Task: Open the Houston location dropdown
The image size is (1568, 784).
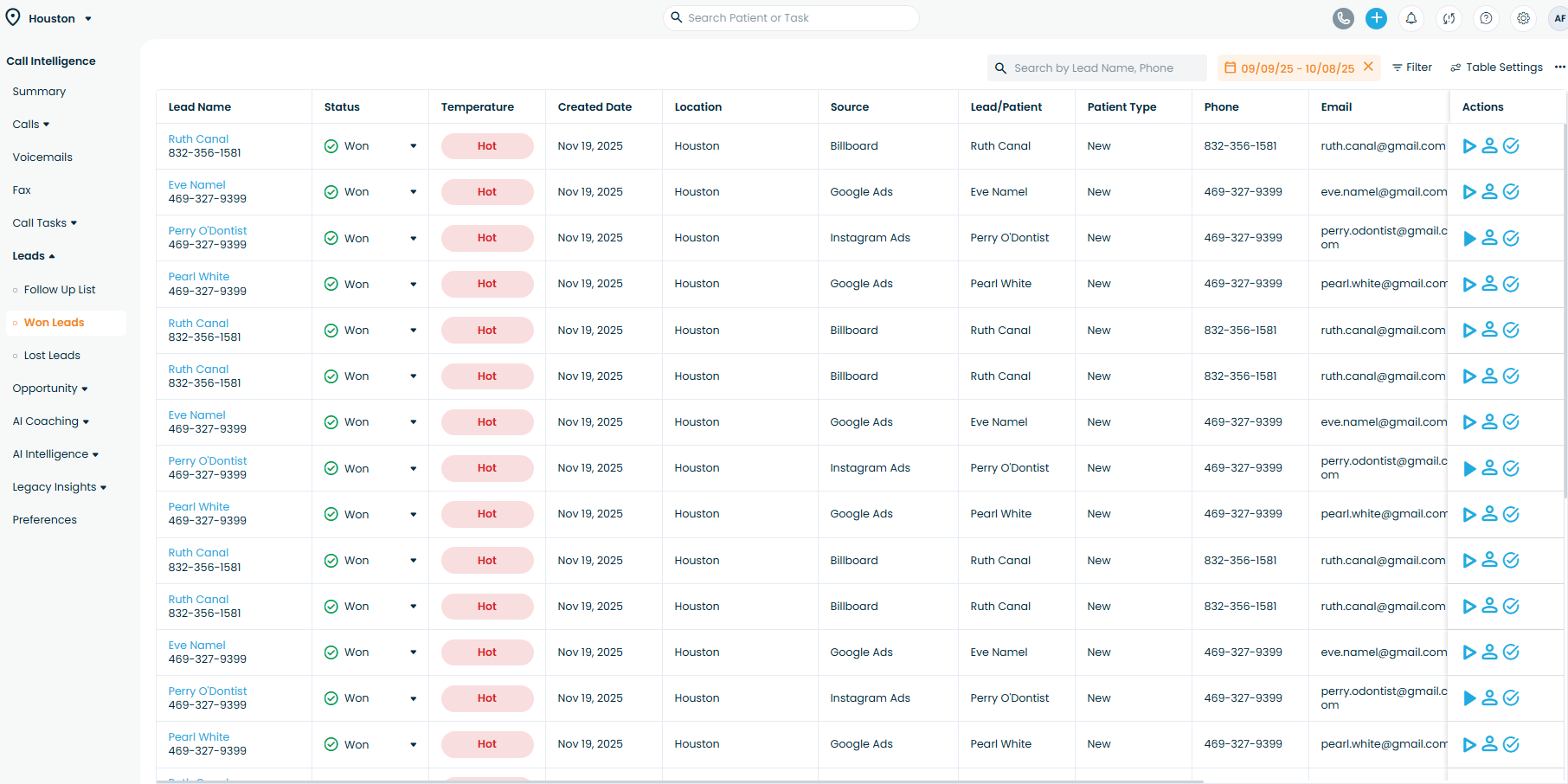Action: (x=50, y=18)
